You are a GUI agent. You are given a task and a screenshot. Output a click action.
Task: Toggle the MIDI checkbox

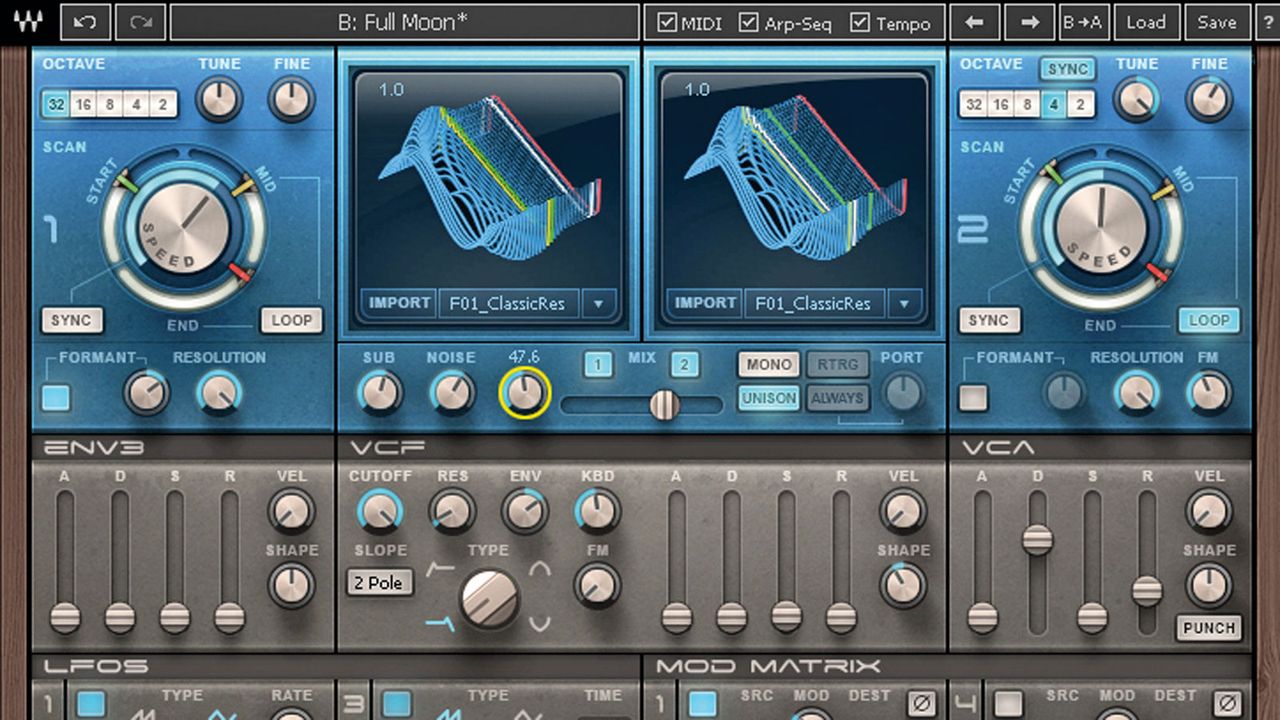point(666,22)
